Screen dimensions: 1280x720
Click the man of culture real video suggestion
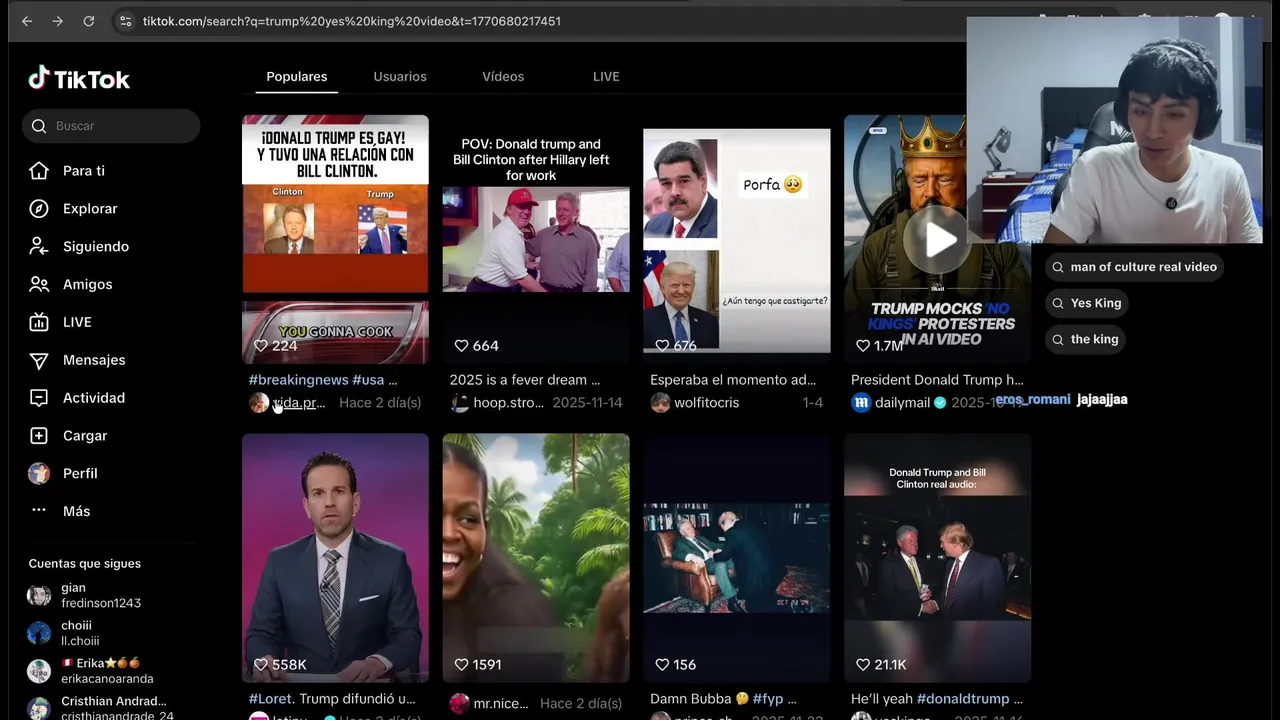point(1133,267)
